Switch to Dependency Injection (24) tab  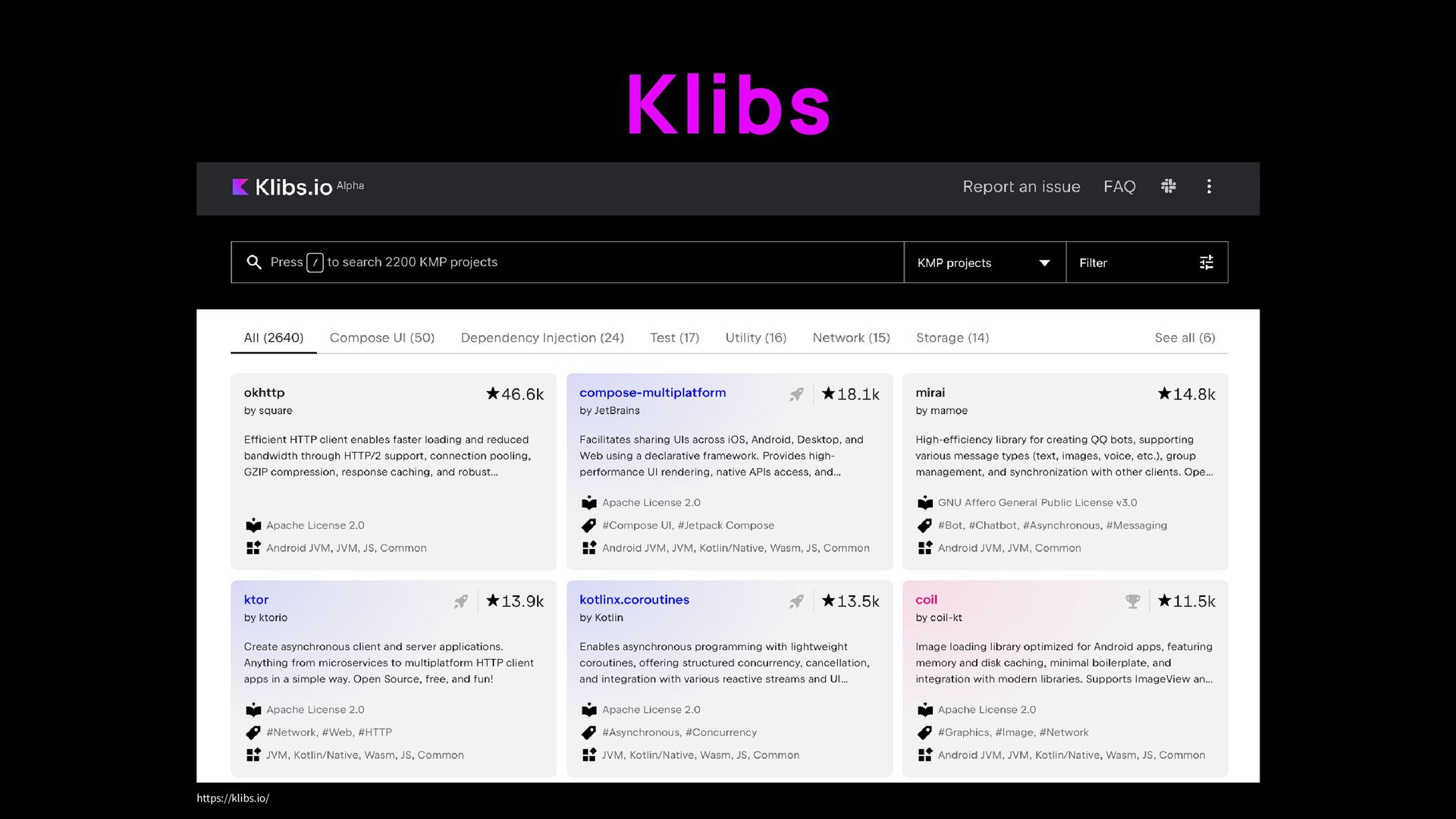pos(542,338)
